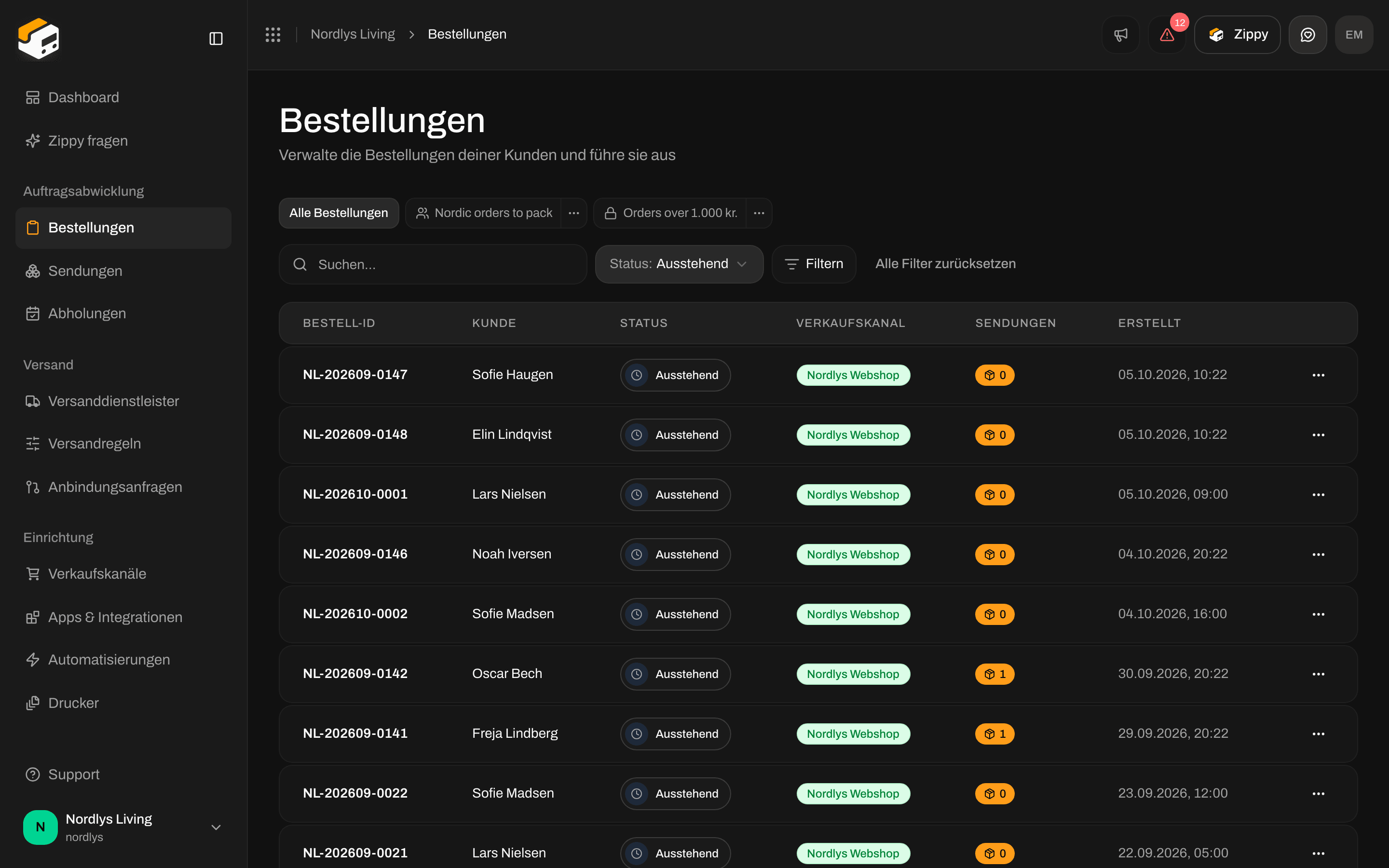Click the Suchen search field
This screenshot has width=1389, height=868.
[433, 264]
